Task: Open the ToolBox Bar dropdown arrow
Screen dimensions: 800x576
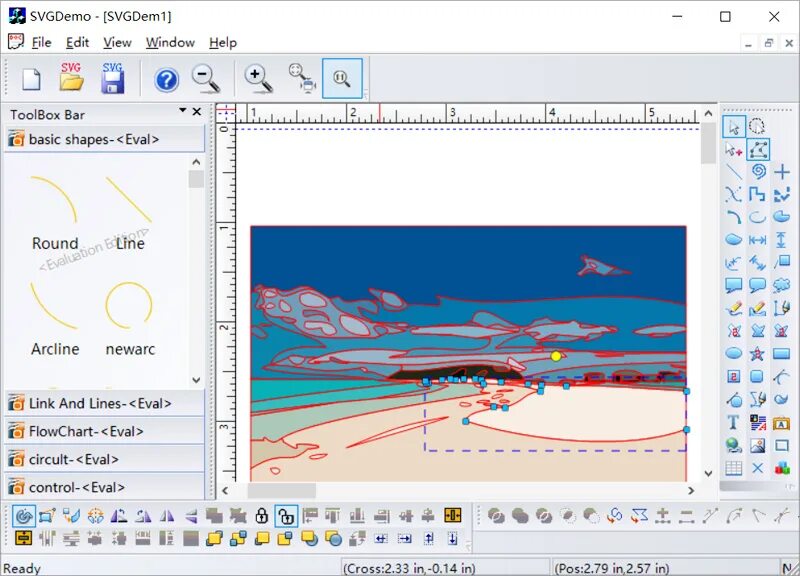Action: click(183, 111)
